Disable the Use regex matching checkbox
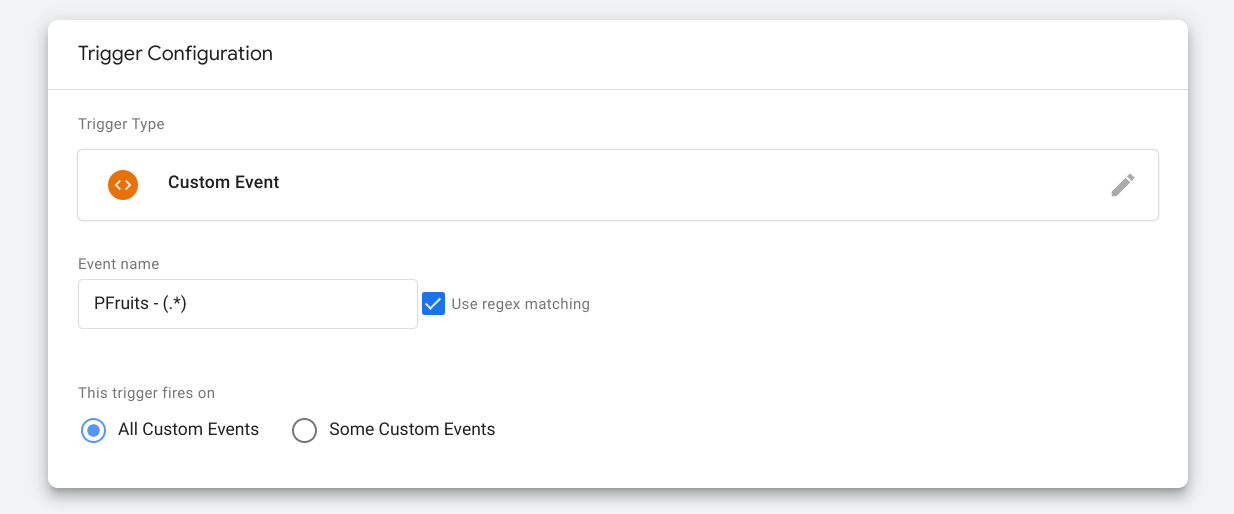This screenshot has height=514, width=1234. pyautogui.click(x=433, y=303)
